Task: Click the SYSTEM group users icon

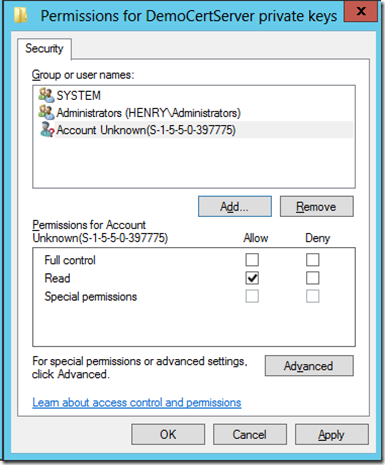Action: pos(46,95)
